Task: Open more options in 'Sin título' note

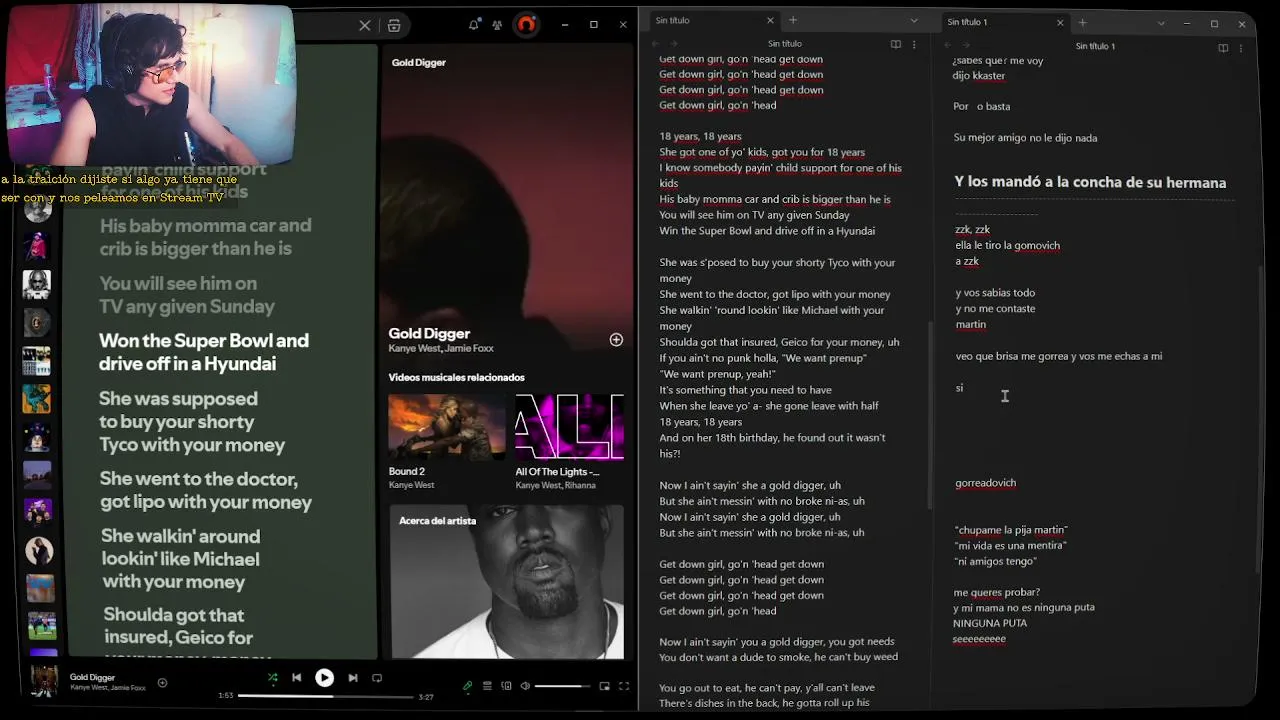Action: [x=914, y=44]
